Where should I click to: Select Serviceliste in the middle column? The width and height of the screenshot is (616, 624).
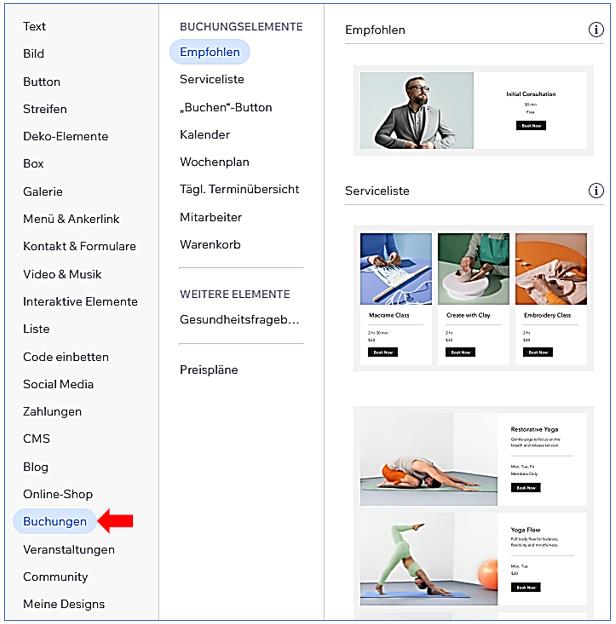[212, 79]
